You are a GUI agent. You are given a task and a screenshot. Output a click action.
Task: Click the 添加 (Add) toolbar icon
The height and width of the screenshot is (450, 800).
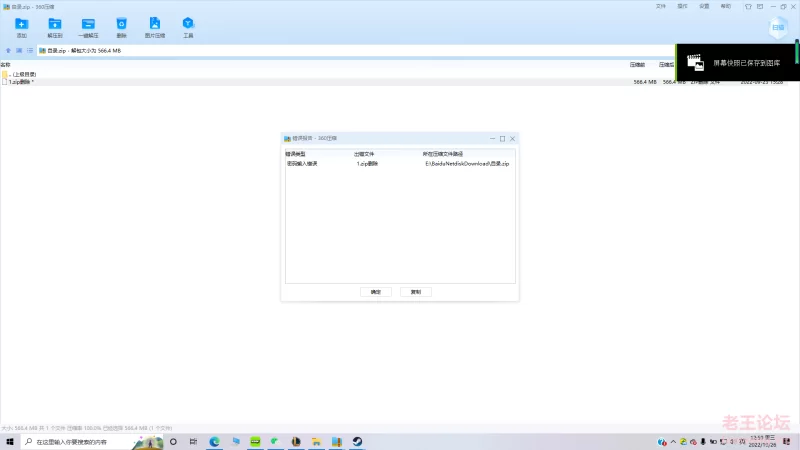click(x=21, y=27)
